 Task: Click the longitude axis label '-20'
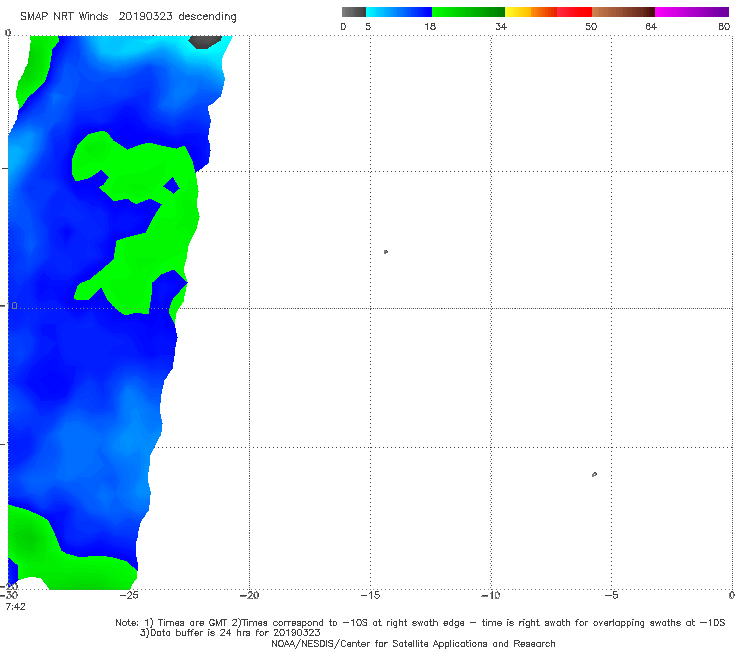click(249, 595)
